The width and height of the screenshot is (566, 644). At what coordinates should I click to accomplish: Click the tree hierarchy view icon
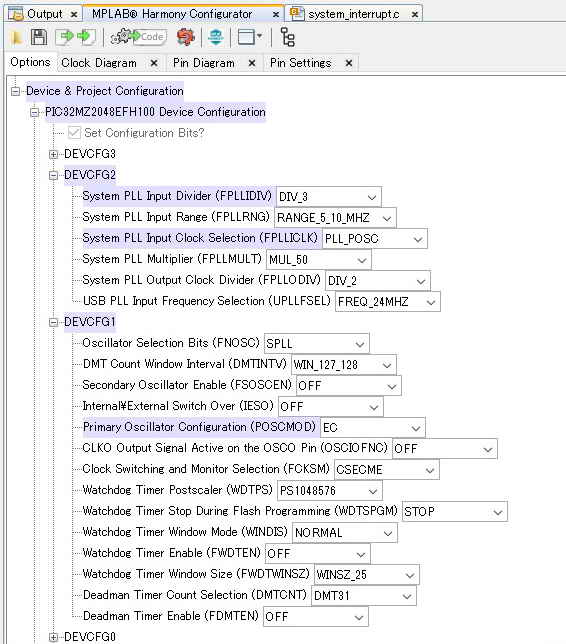click(x=287, y=37)
